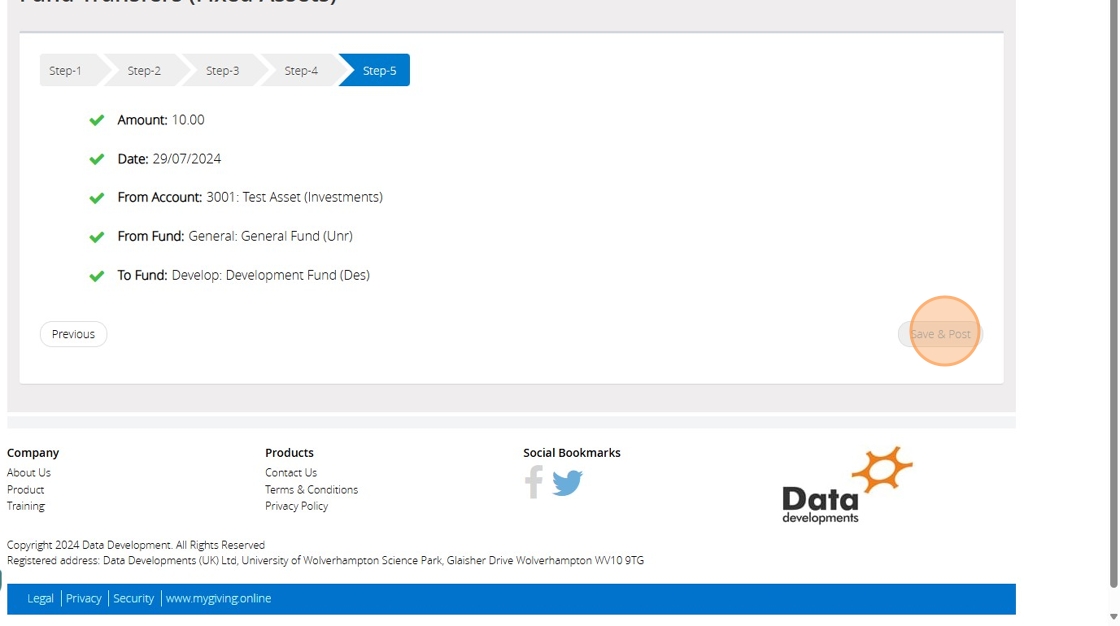1120x626 pixels.
Task: Click the green check beside To Fund
Action: click(96, 276)
